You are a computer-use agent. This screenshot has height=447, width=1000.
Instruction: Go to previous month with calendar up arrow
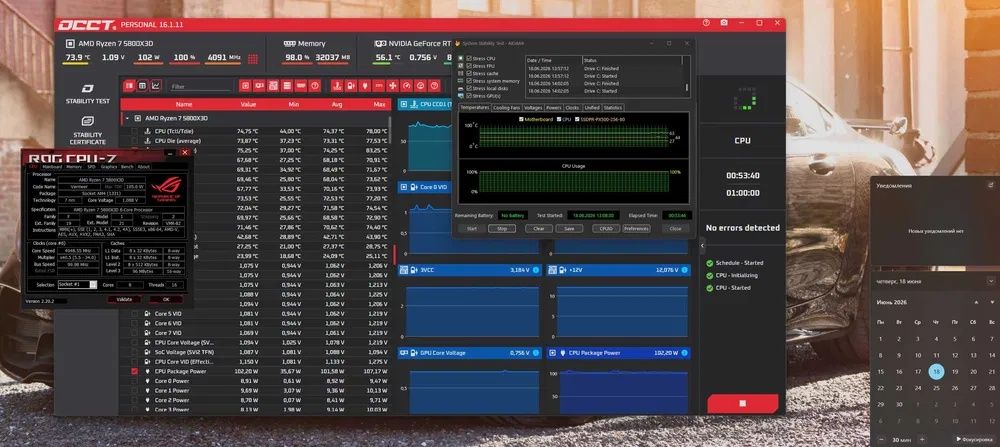(975, 302)
